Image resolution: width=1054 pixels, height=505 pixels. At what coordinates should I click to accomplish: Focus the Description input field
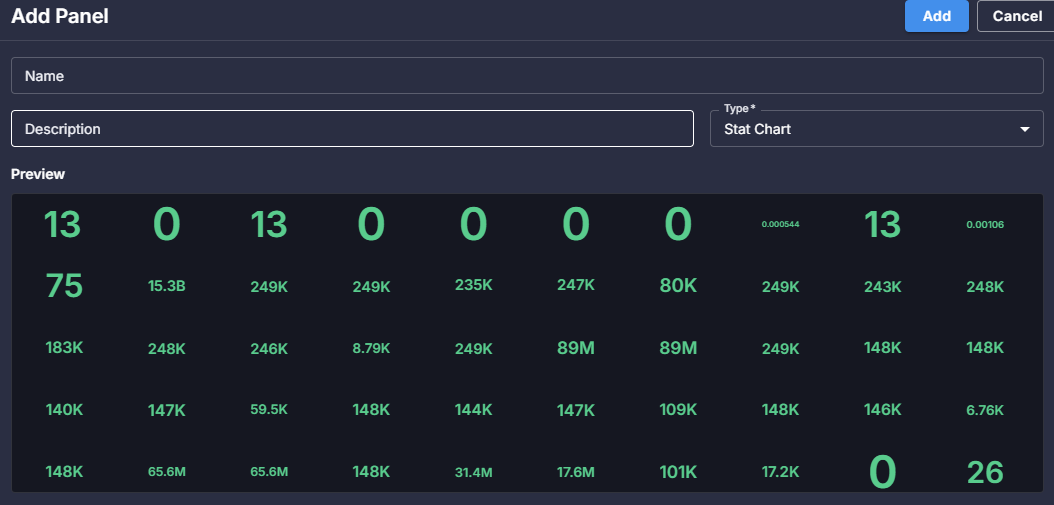pyautogui.click(x=352, y=128)
